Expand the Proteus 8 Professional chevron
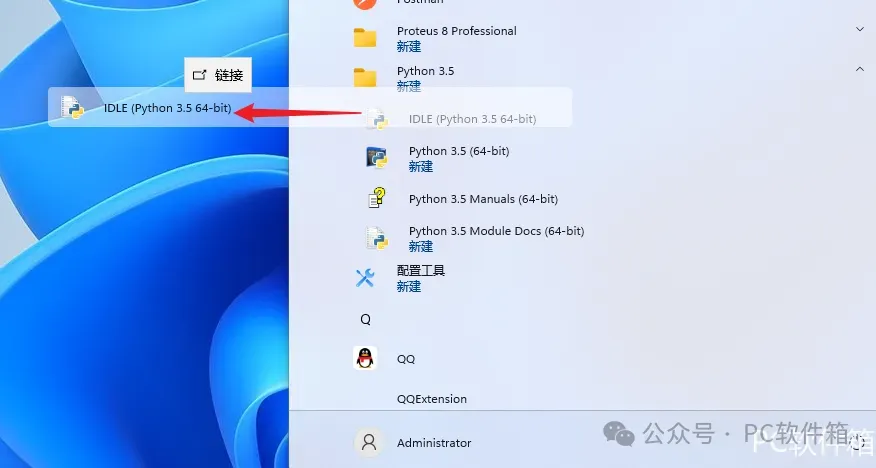Screen dimensions: 876x468 coord(859,29)
